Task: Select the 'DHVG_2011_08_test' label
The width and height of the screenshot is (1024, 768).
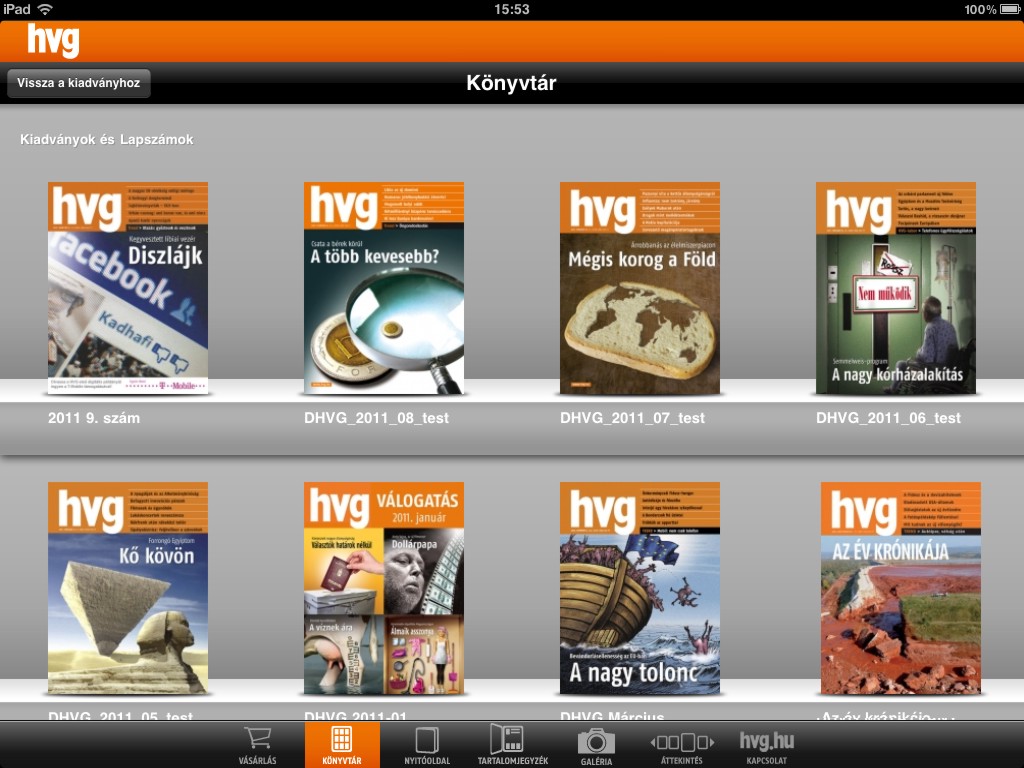Action: [376, 418]
